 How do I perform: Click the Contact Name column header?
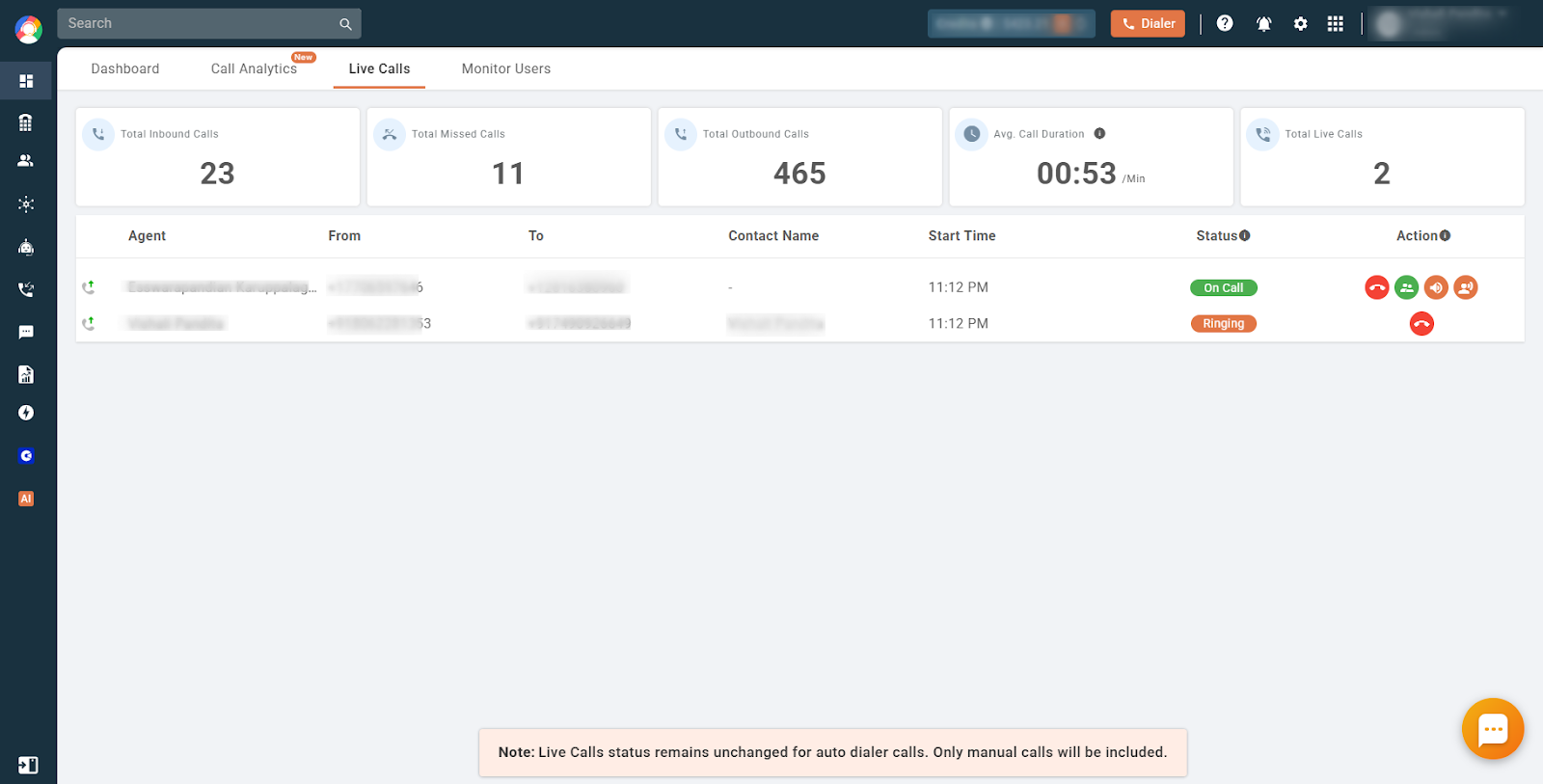pos(773,235)
